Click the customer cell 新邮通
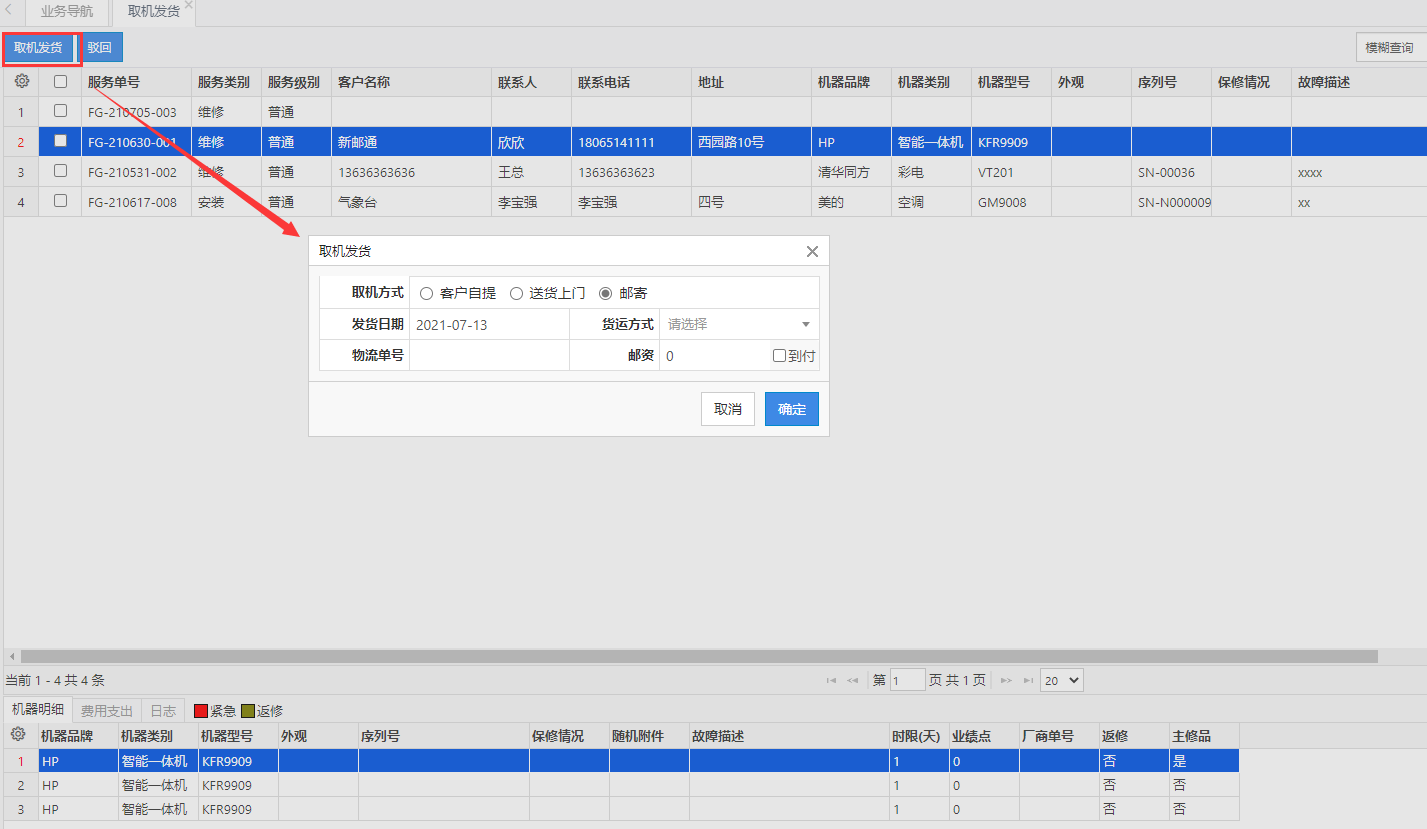This screenshot has width=1427, height=829. click(411, 142)
